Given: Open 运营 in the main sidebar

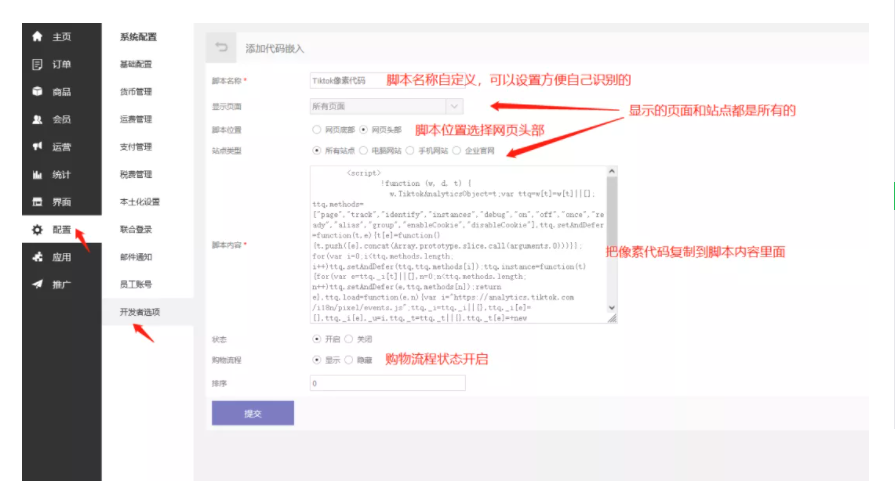Looking at the screenshot, I should pos(62,147).
